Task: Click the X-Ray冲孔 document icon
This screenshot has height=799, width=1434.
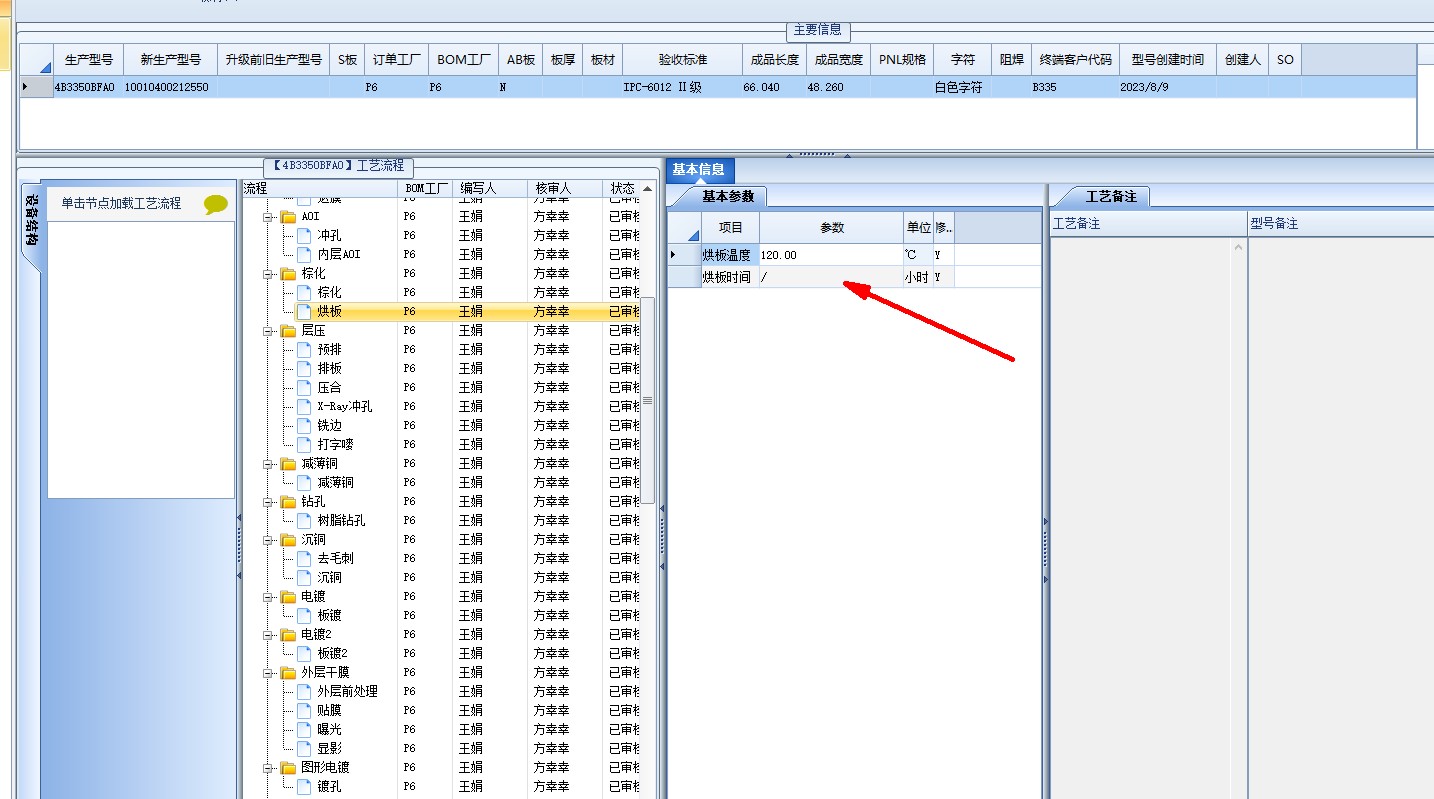Action: click(304, 406)
